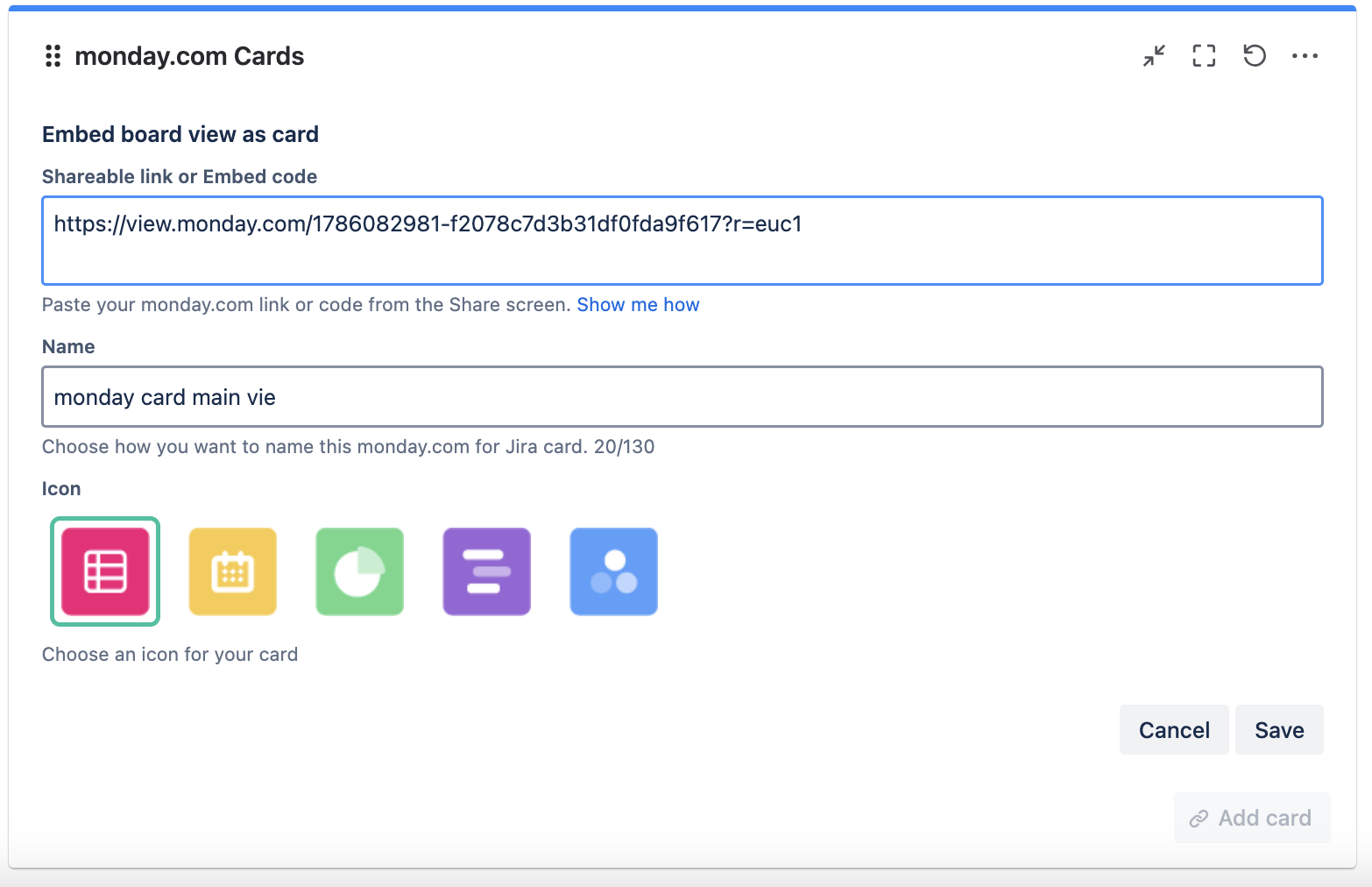Save the monday card settings
Screen dimensions: 1372x887
[1279, 730]
